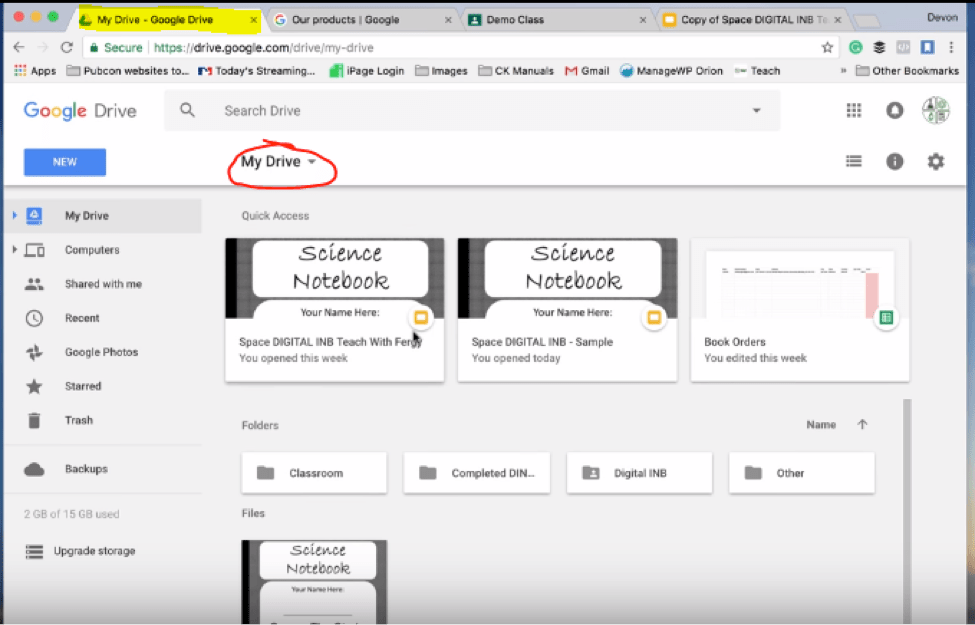The height and width of the screenshot is (625, 975).
Task: Click the Search Drive magnifier icon
Action: pyautogui.click(x=187, y=111)
